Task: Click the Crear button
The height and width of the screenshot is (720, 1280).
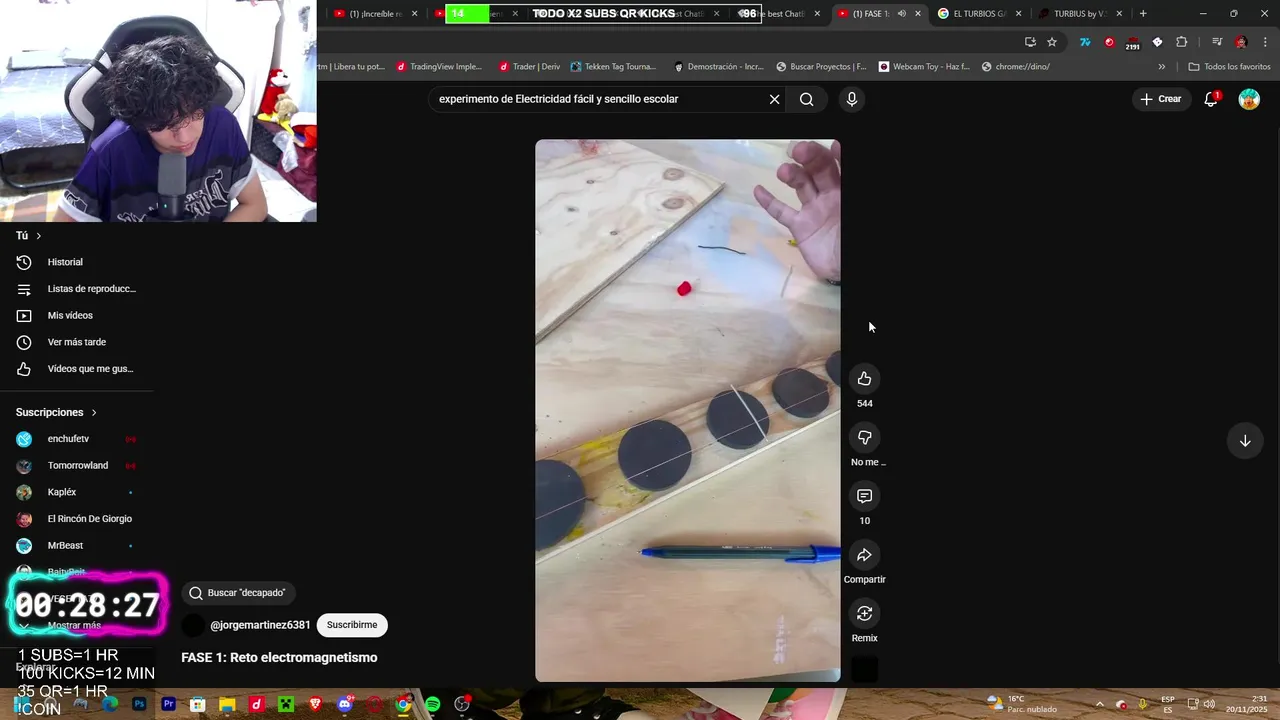Action: click(x=1161, y=99)
